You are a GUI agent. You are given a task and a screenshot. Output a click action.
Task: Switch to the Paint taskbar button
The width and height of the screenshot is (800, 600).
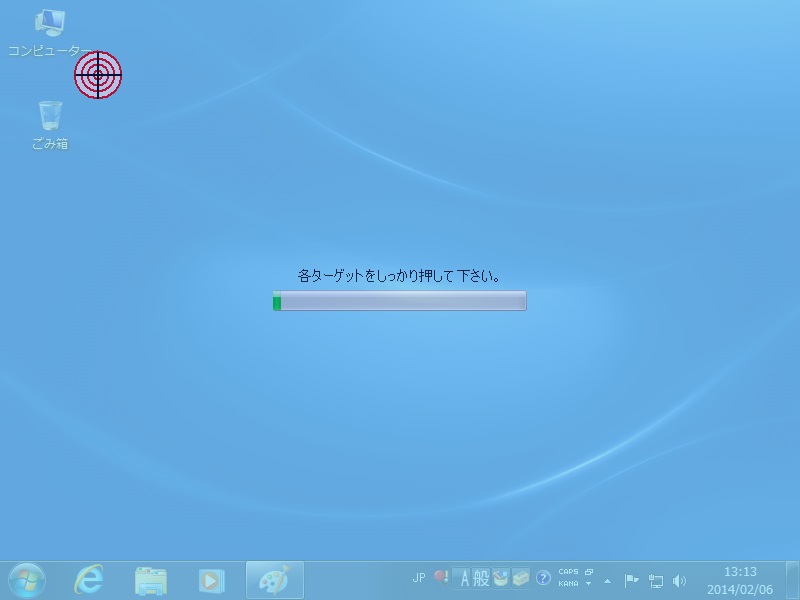(274, 580)
